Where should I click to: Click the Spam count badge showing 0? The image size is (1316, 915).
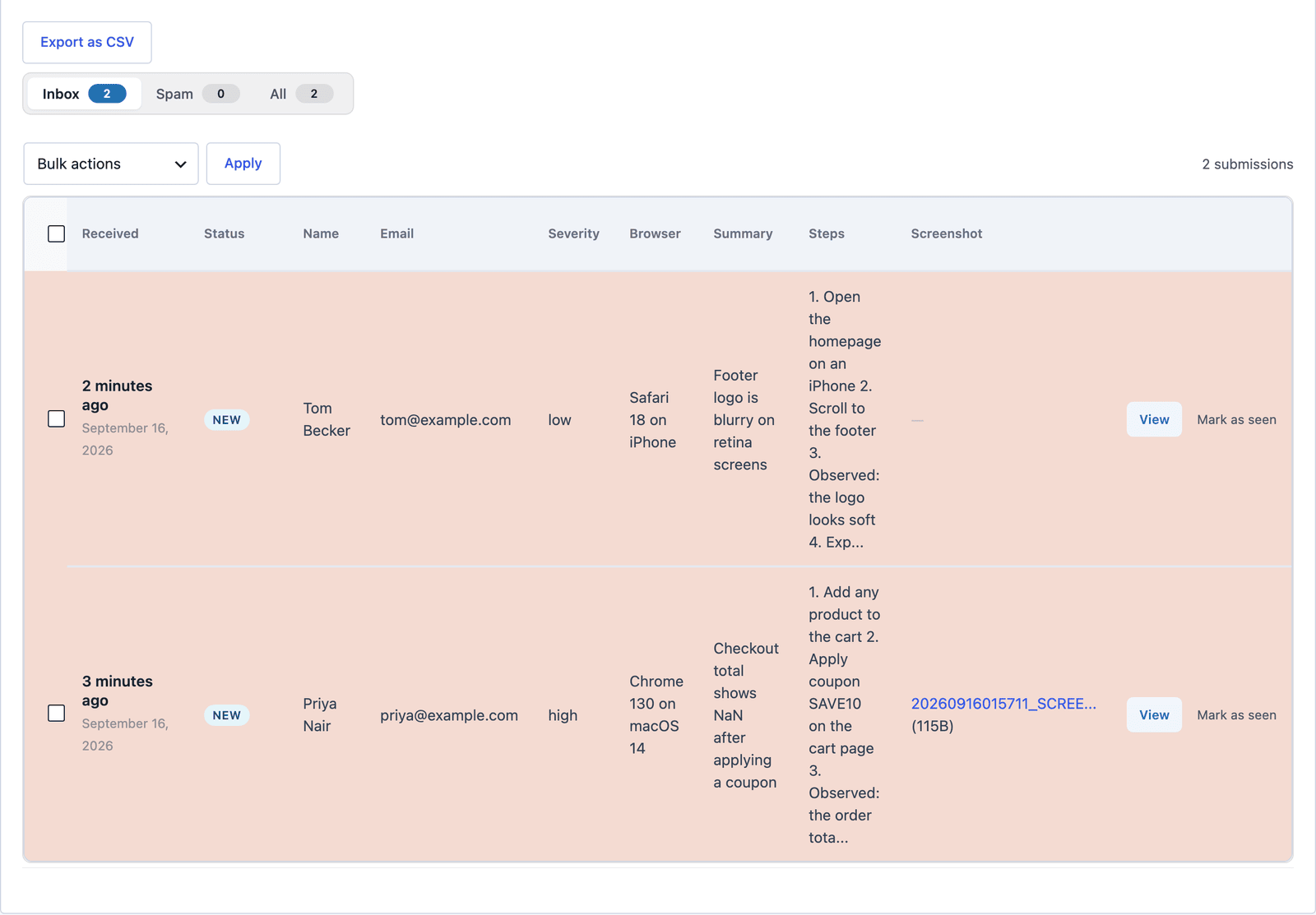pos(220,94)
